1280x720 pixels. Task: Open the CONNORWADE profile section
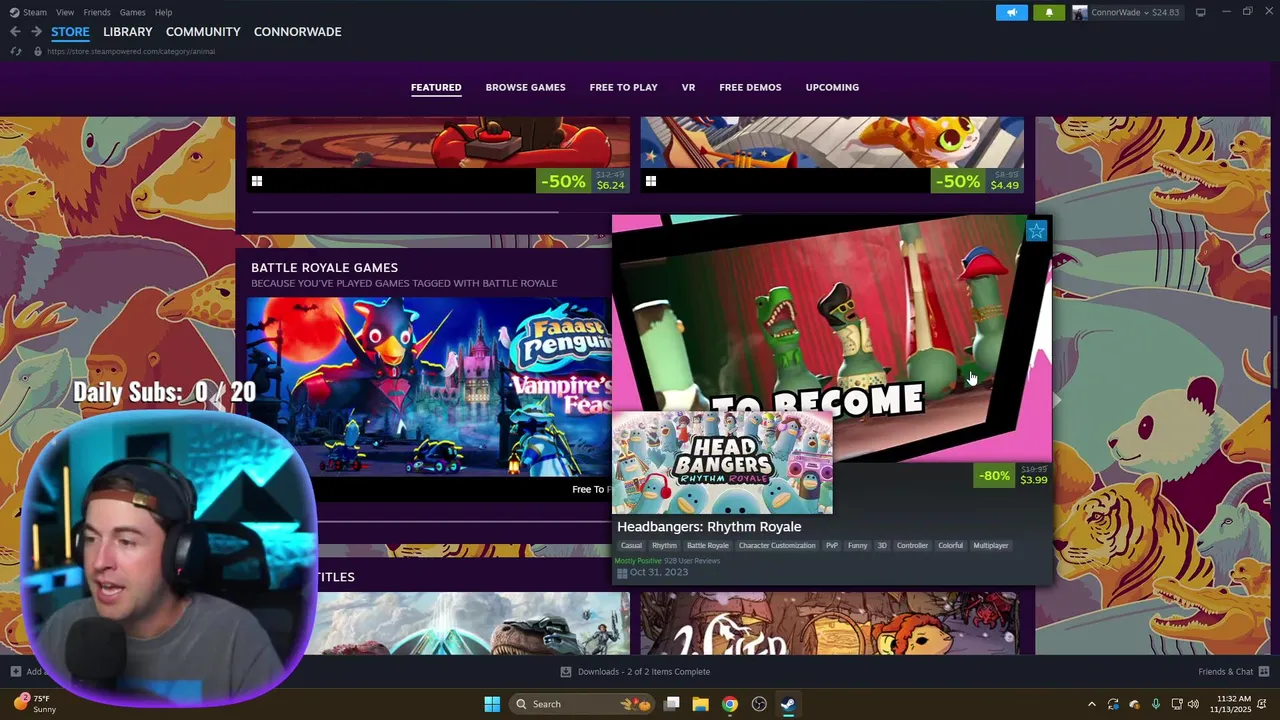click(x=298, y=32)
